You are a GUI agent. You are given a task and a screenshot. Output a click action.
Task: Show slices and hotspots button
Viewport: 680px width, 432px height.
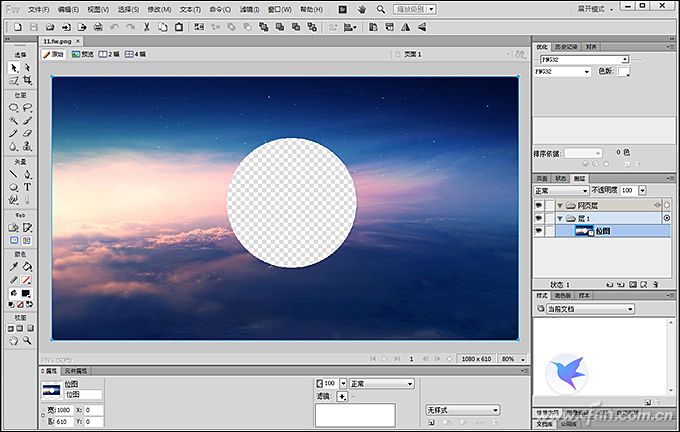coord(27,240)
